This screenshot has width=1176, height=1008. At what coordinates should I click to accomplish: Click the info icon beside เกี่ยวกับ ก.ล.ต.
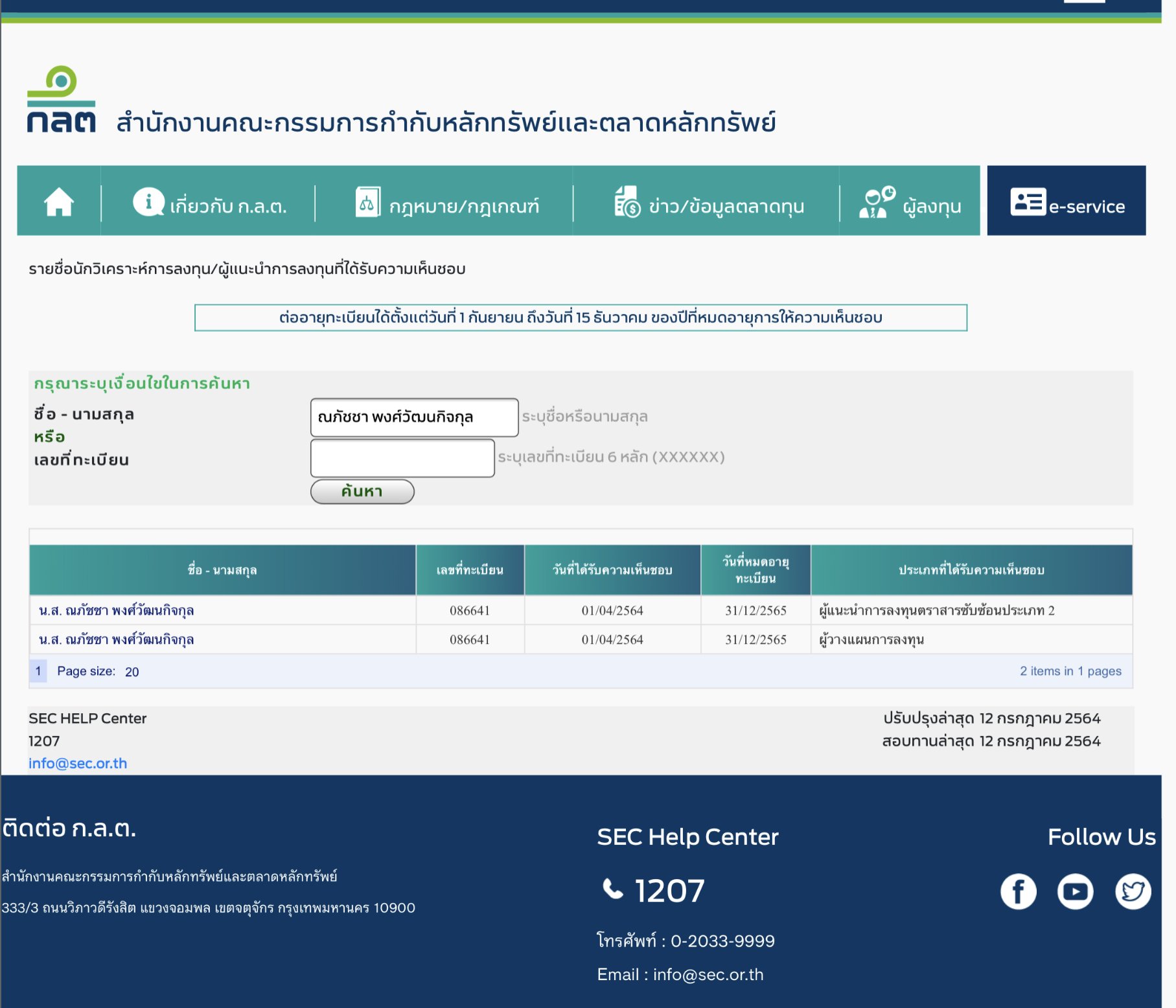(148, 202)
